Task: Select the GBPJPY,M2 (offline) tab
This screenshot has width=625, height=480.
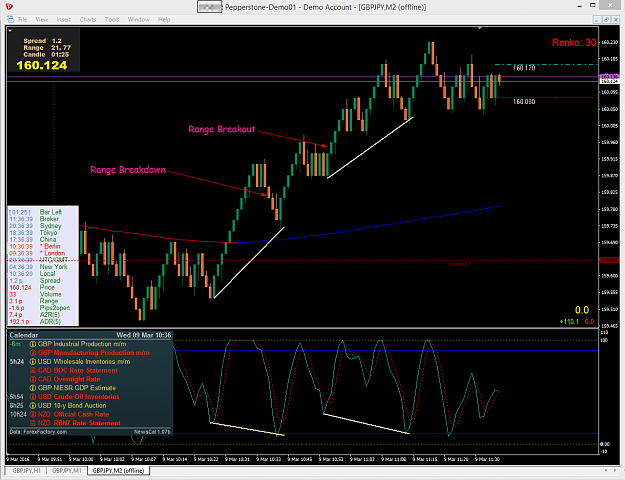Action: (118, 470)
